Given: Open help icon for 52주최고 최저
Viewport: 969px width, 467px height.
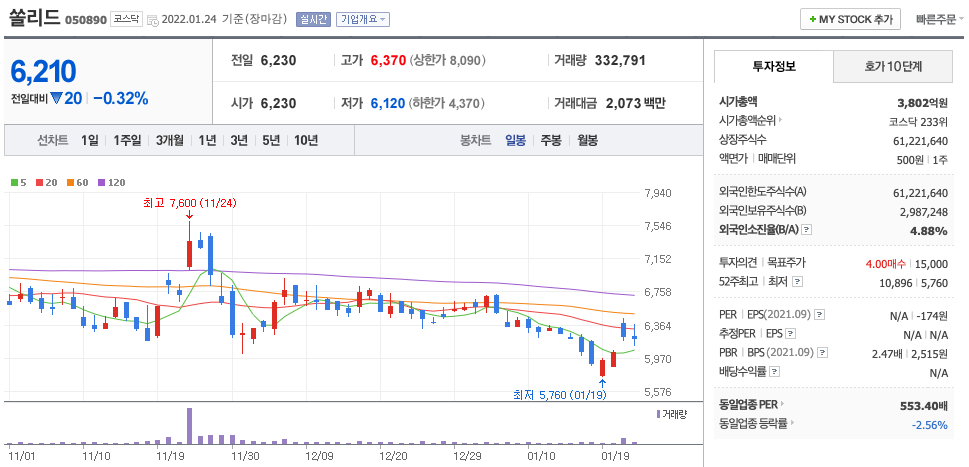Looking at the screenshot, I should [x=798, y=282].
